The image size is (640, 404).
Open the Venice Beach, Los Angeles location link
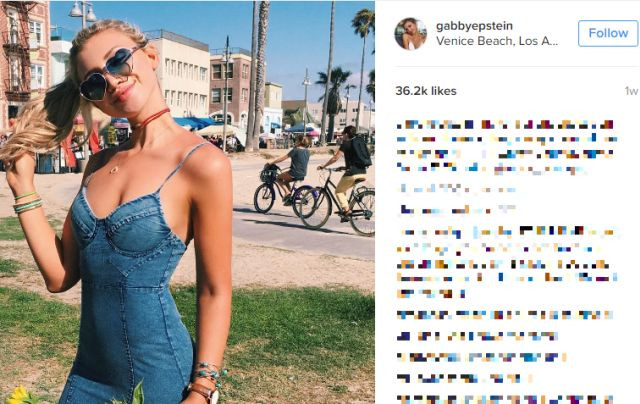click(x=497, y=41)
